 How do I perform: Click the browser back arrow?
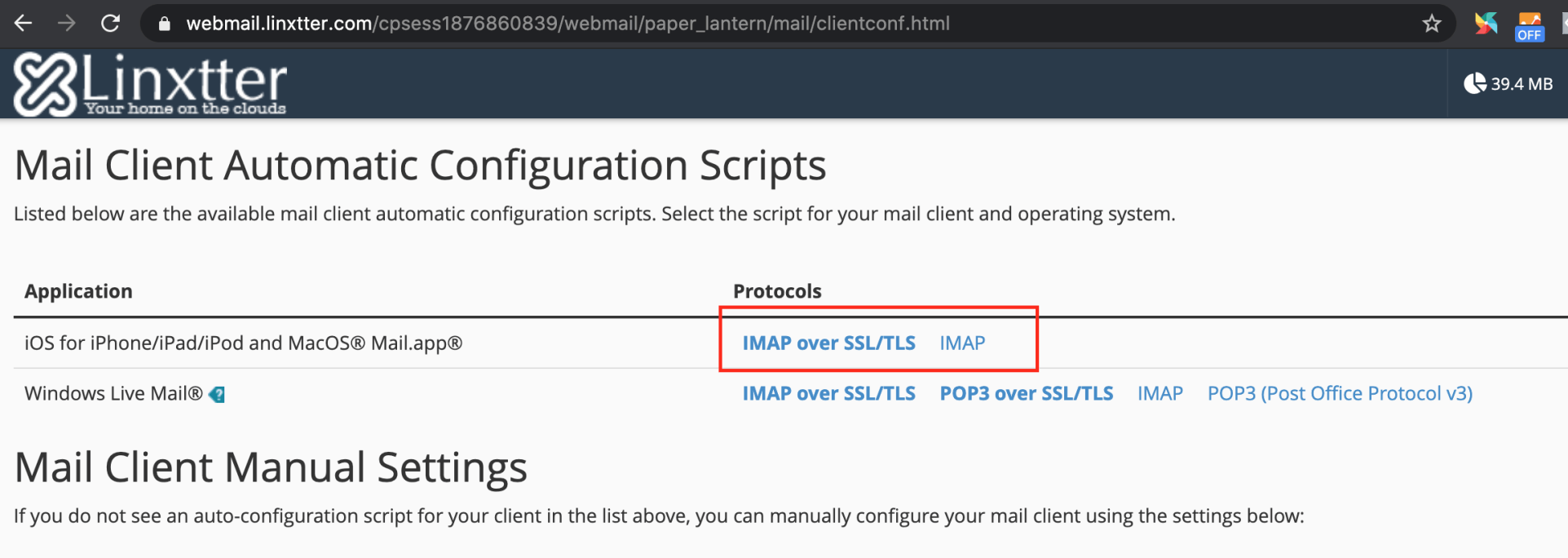click(23, 24)
